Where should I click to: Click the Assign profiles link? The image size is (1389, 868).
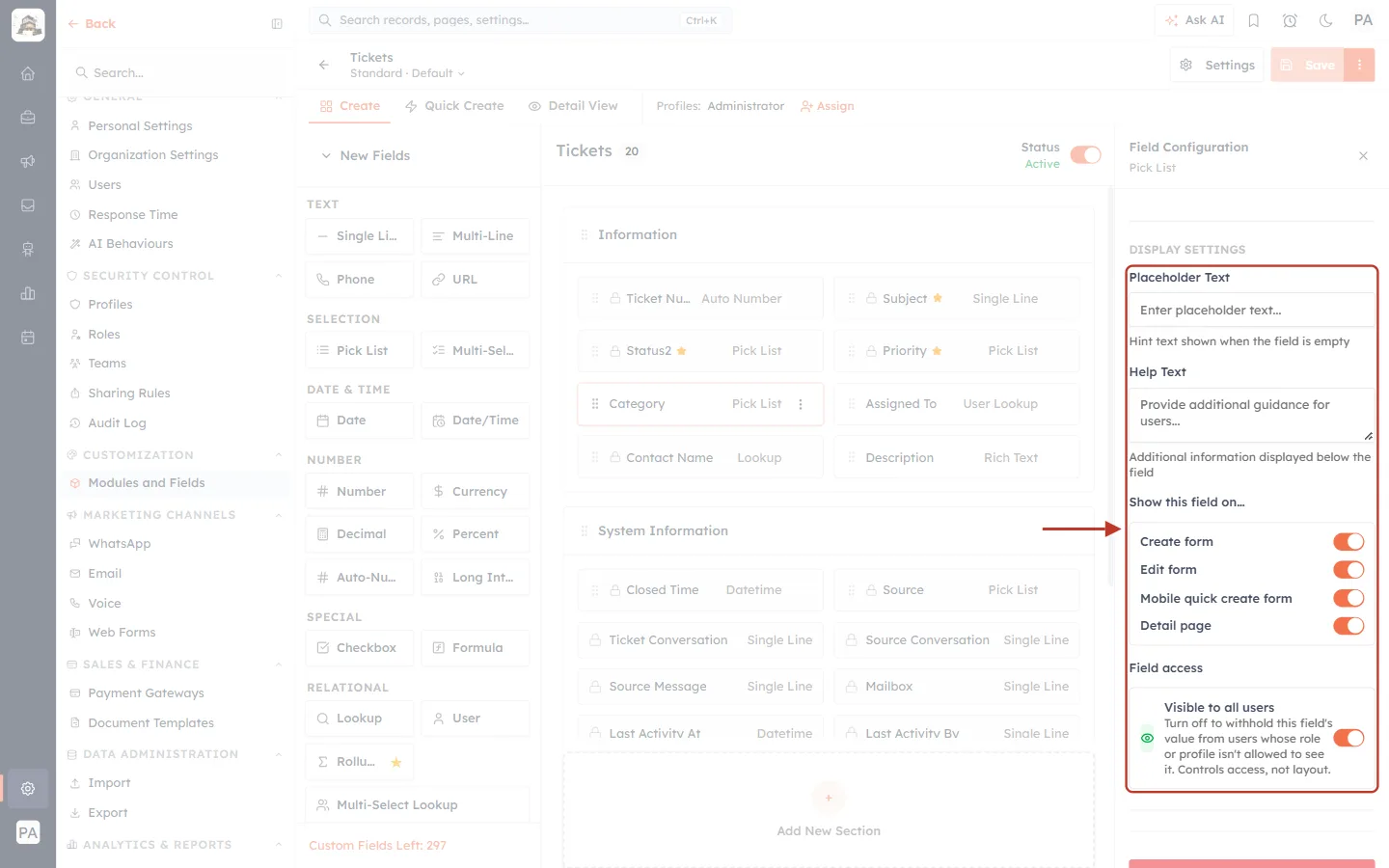pyautogui.click(x=828, y=106)
